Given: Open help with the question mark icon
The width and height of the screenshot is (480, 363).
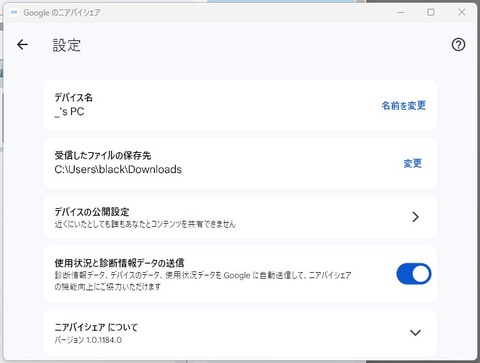Looking at the screenshot, I should coord(458,44).
